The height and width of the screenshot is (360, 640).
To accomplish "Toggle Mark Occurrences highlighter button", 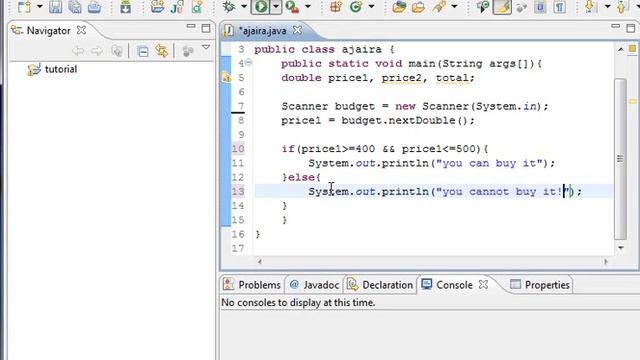I will click(502, 7).
